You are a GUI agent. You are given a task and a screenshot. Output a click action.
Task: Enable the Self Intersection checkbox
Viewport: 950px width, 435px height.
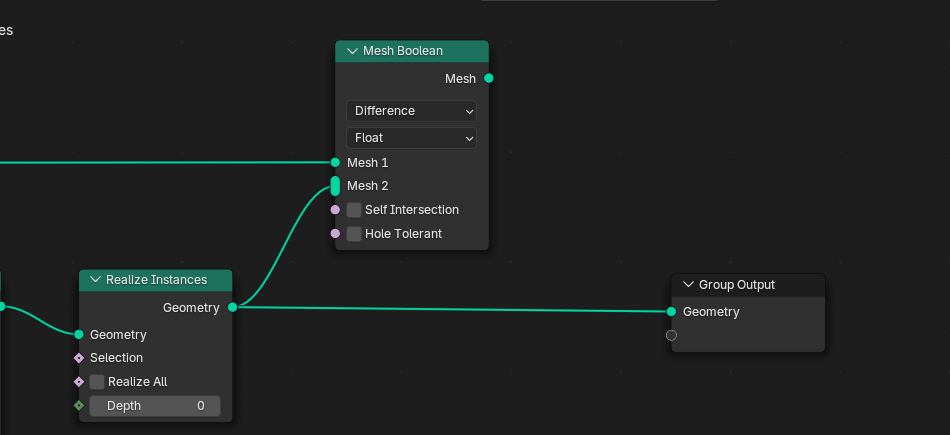pos(354,210)
